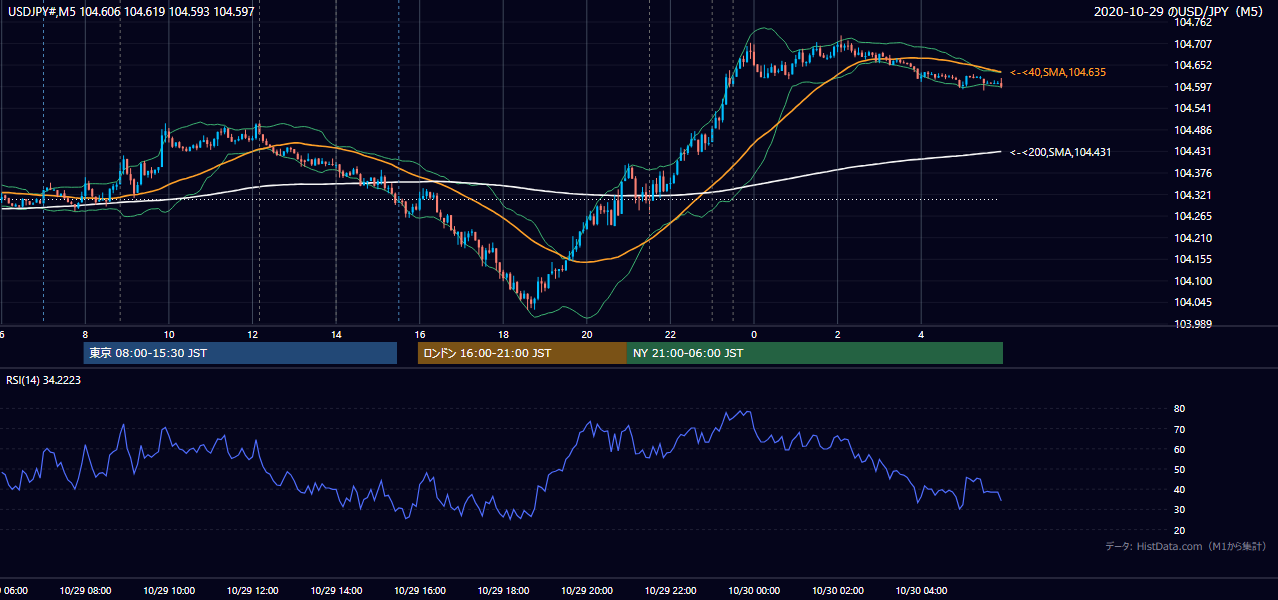Click price scale label 104.376
Screen dimensions: 1278x600
tap(1194, 173)
